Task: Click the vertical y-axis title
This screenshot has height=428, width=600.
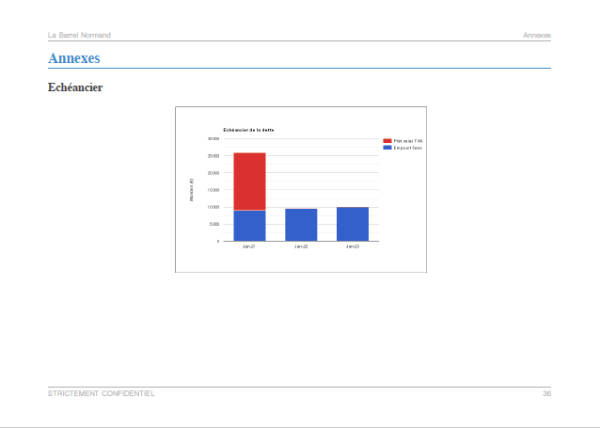Action: (x=192, y=190)
